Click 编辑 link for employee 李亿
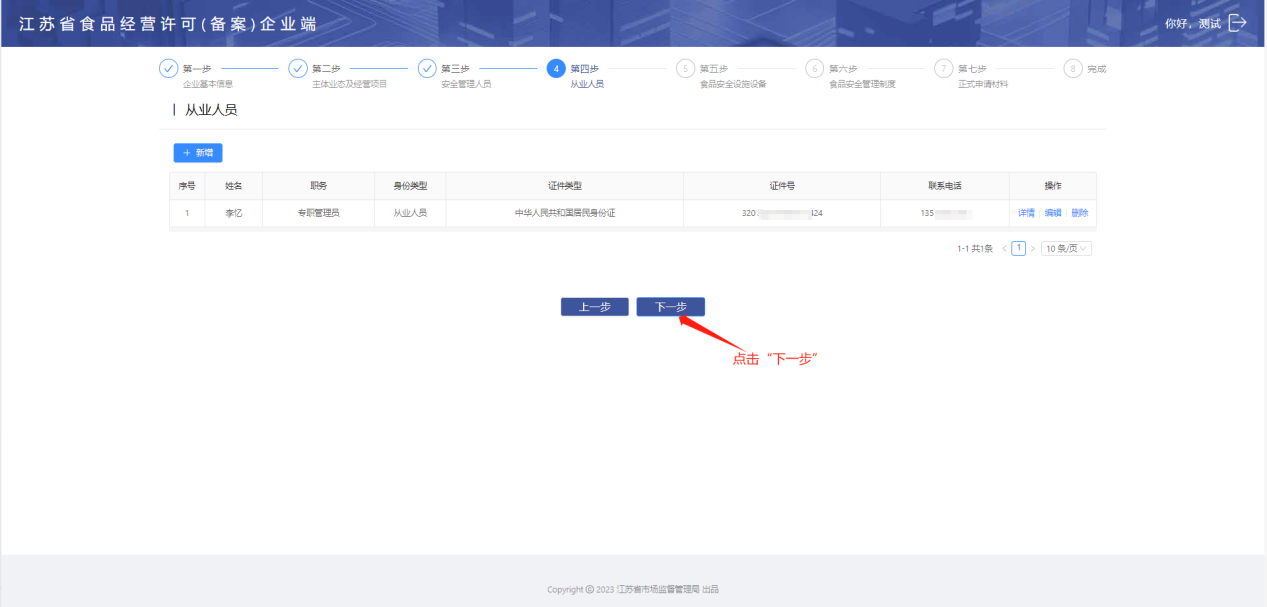 coord(1053,213)
